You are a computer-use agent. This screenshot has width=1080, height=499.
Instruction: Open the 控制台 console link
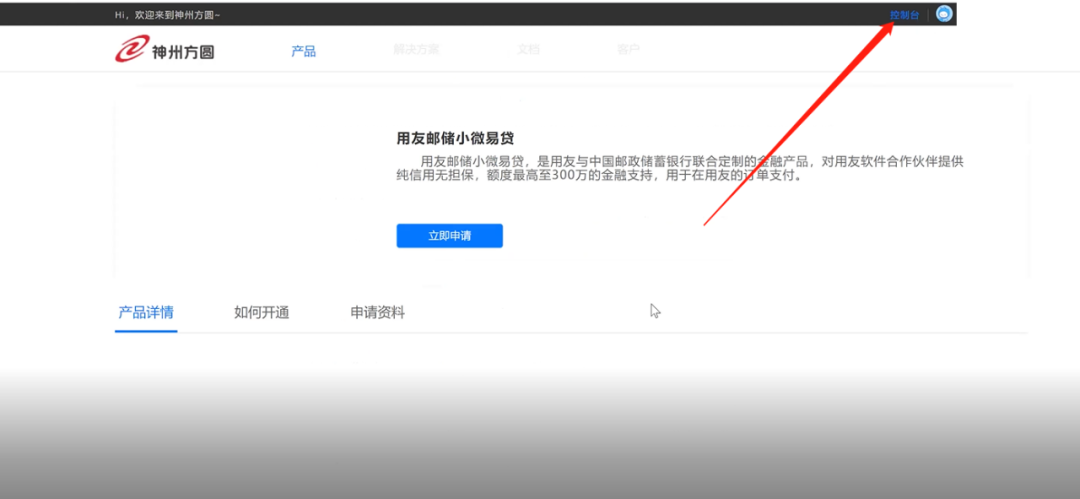(904, 15)
